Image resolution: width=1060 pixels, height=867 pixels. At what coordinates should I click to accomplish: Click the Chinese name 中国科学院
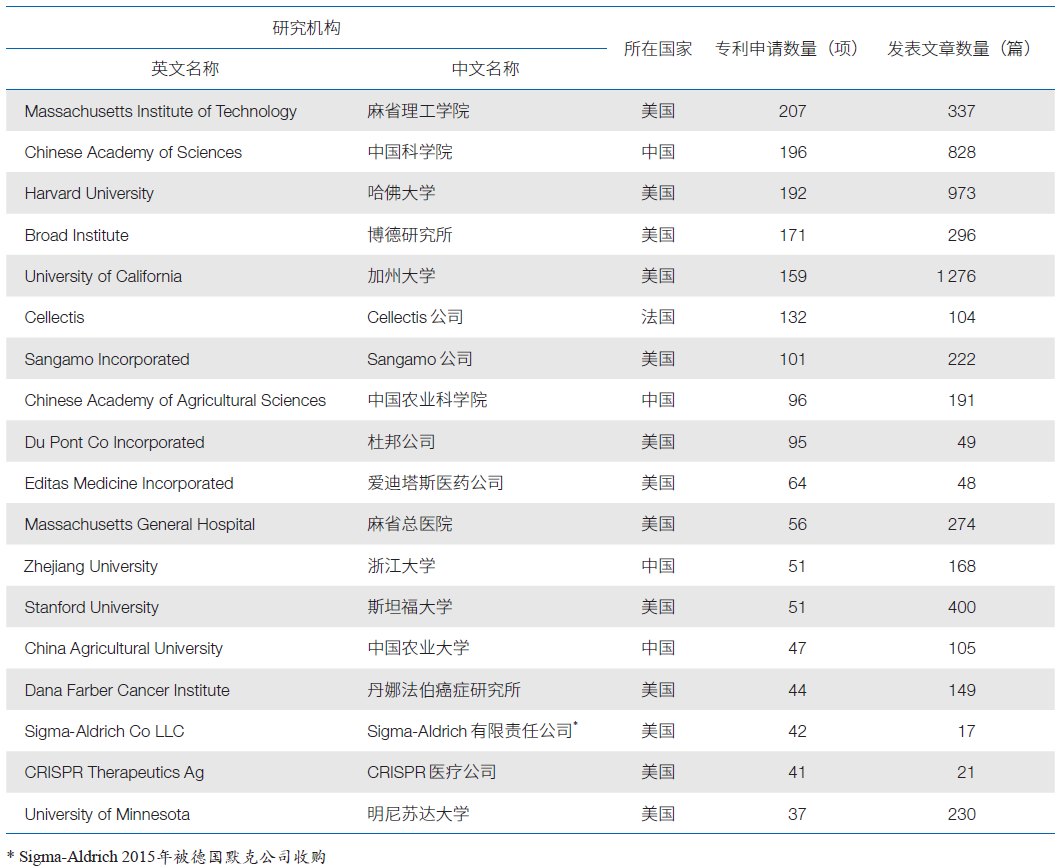click(x=409, y=152)
